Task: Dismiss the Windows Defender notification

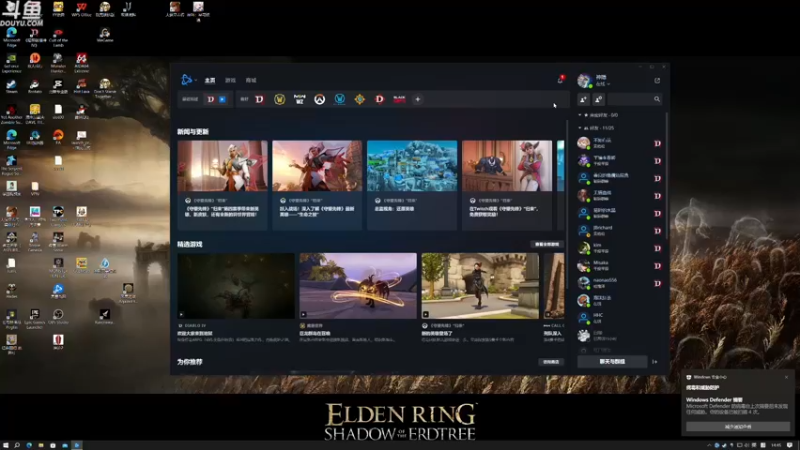Action: pyautogui.click(x=786, y=377)
